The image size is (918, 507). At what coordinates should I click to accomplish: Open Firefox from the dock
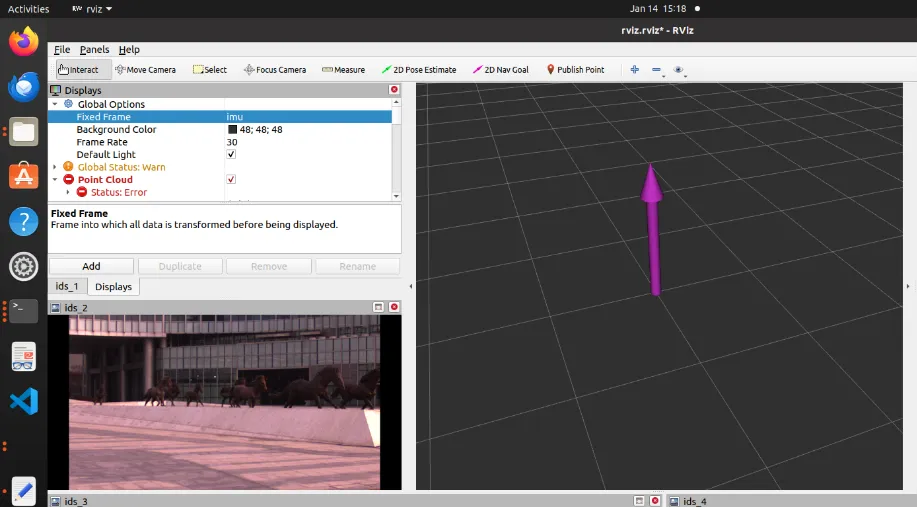coord(23,42)
